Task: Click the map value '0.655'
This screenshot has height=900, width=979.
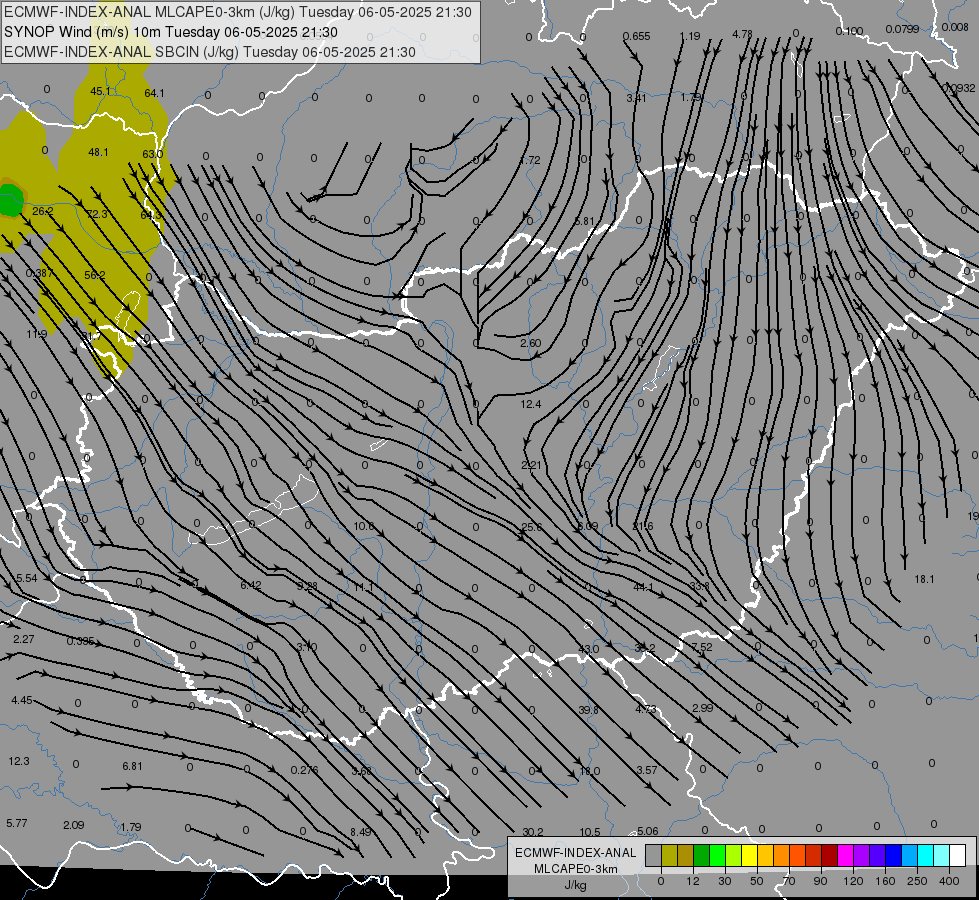Action: point(637,36)
